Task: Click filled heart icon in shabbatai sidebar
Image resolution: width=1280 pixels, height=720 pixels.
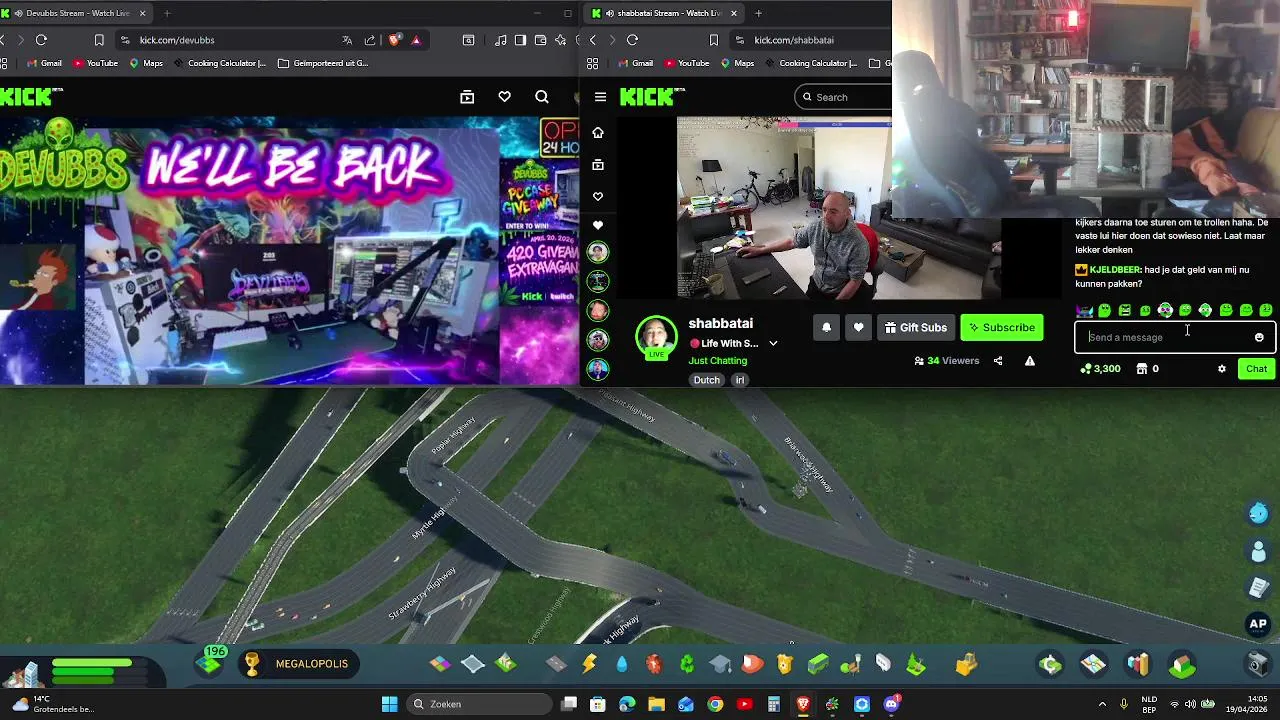Action: 598,225
